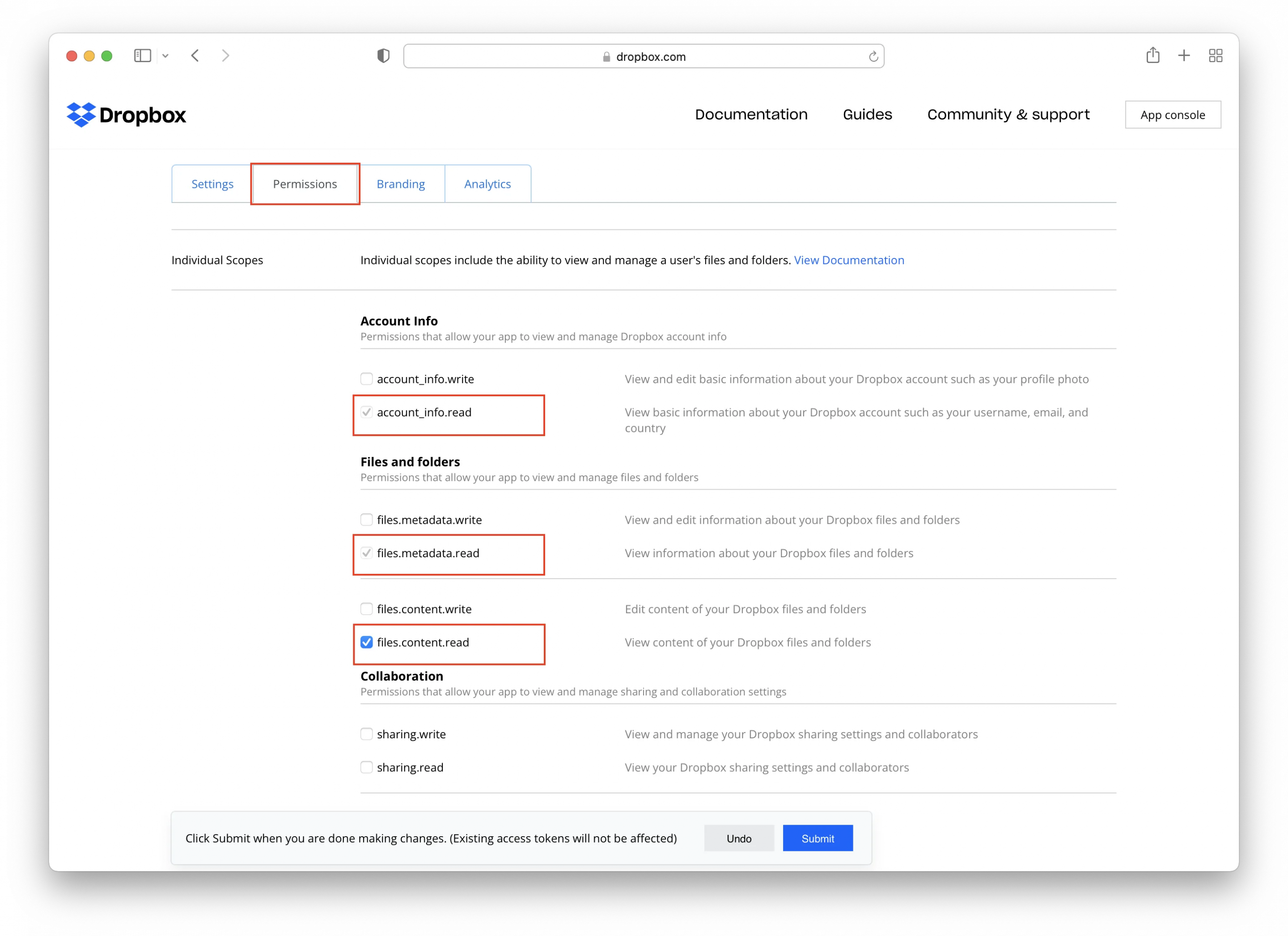Image resolution: width=1288 pixels, height=936 pixels.
Task: Open the privacy shield icon
Action: tap(383, 55)
